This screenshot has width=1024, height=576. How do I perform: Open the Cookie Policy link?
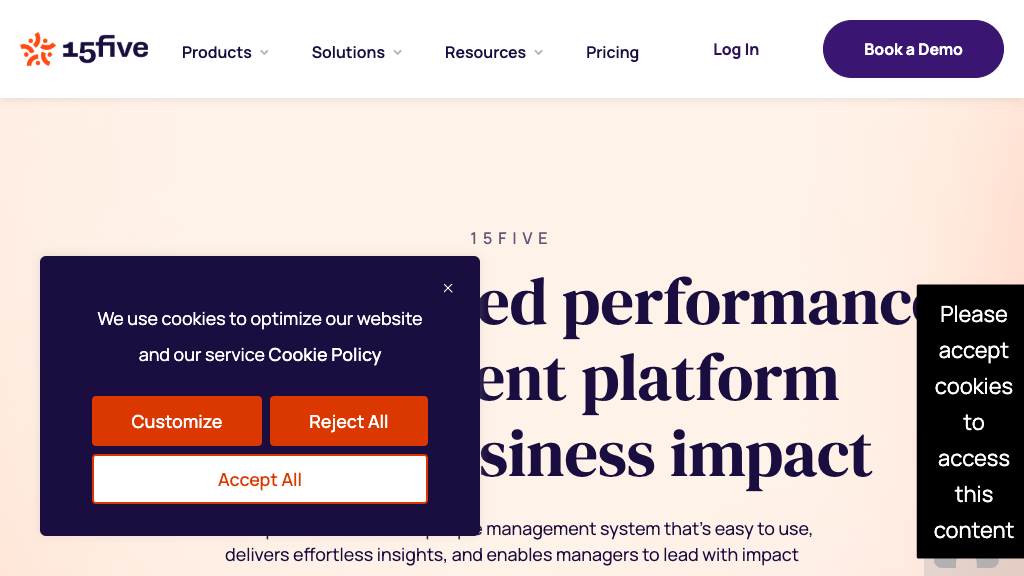[325, 355]
